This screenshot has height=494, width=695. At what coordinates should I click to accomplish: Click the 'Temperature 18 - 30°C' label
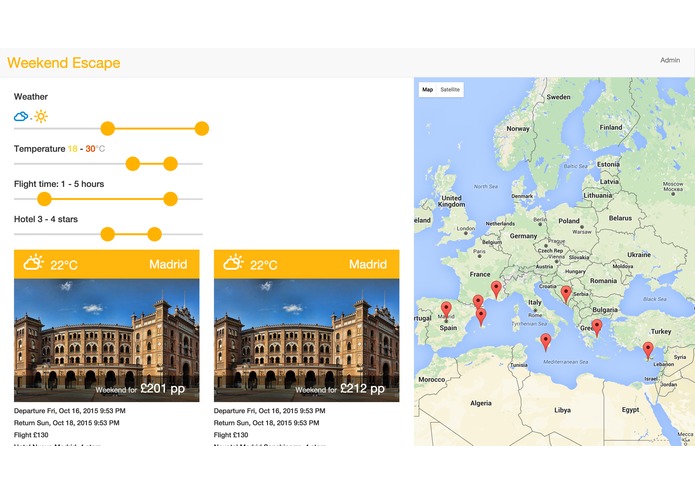pyautogui.click(x=59, y=149)
